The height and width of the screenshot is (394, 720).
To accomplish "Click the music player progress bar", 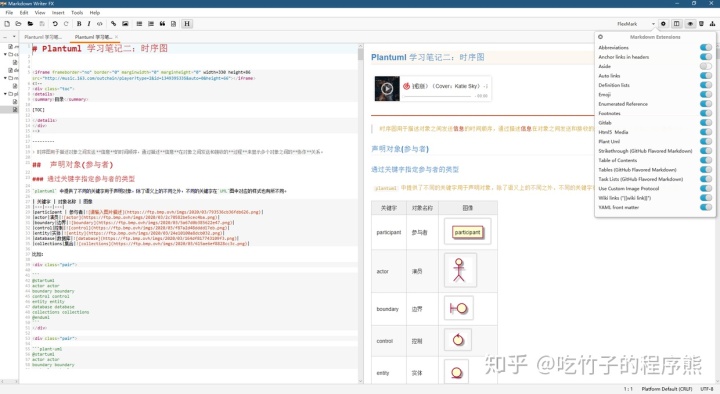I will [437, 96].
